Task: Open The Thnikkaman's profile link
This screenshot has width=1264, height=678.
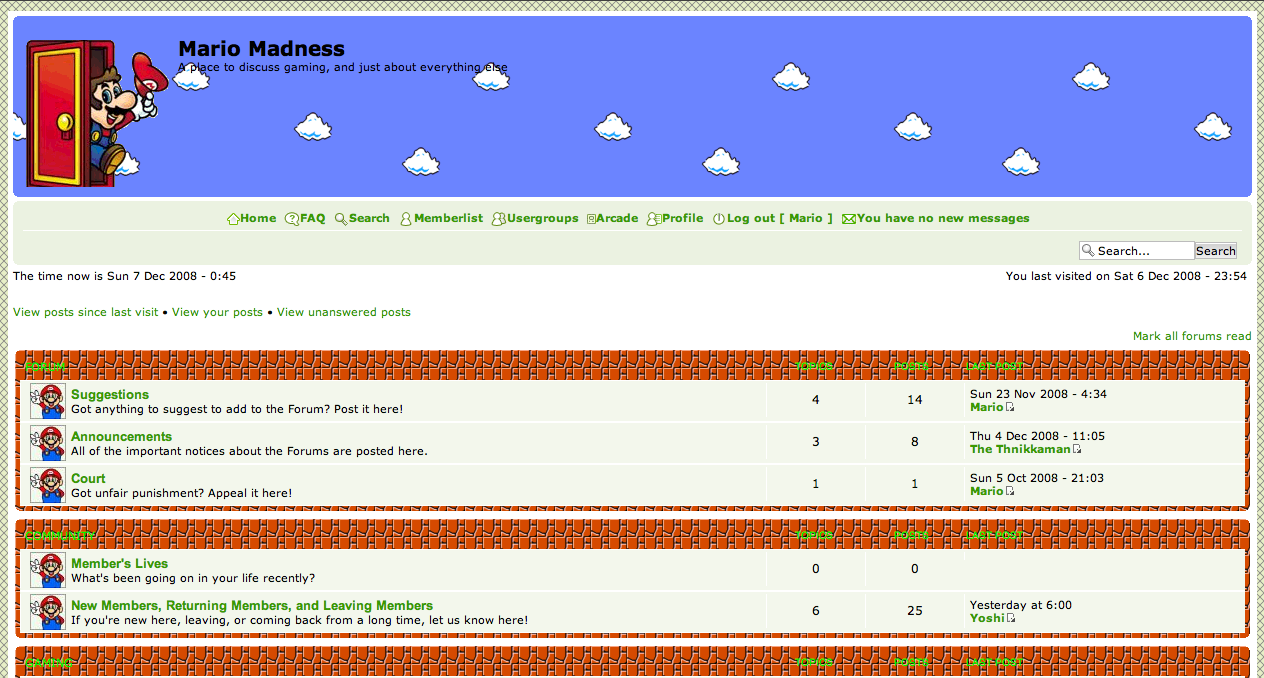Action: 1020,449
